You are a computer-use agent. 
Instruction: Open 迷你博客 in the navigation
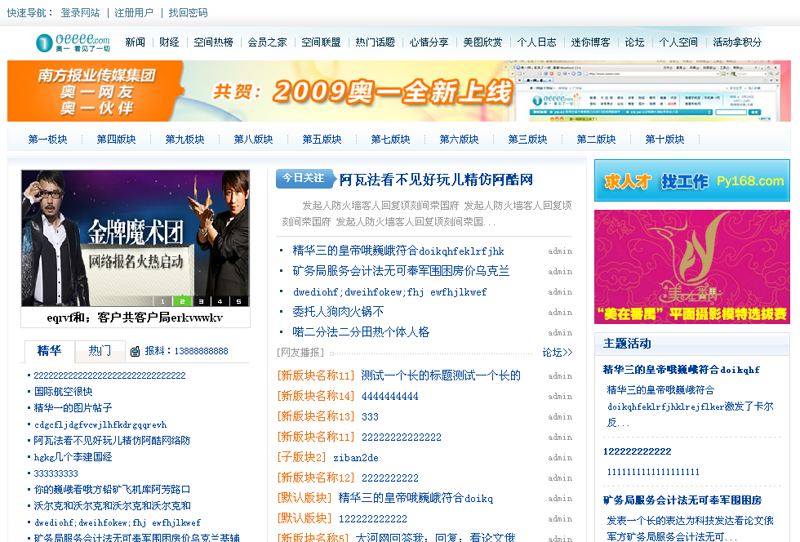(x=590, y=42)
